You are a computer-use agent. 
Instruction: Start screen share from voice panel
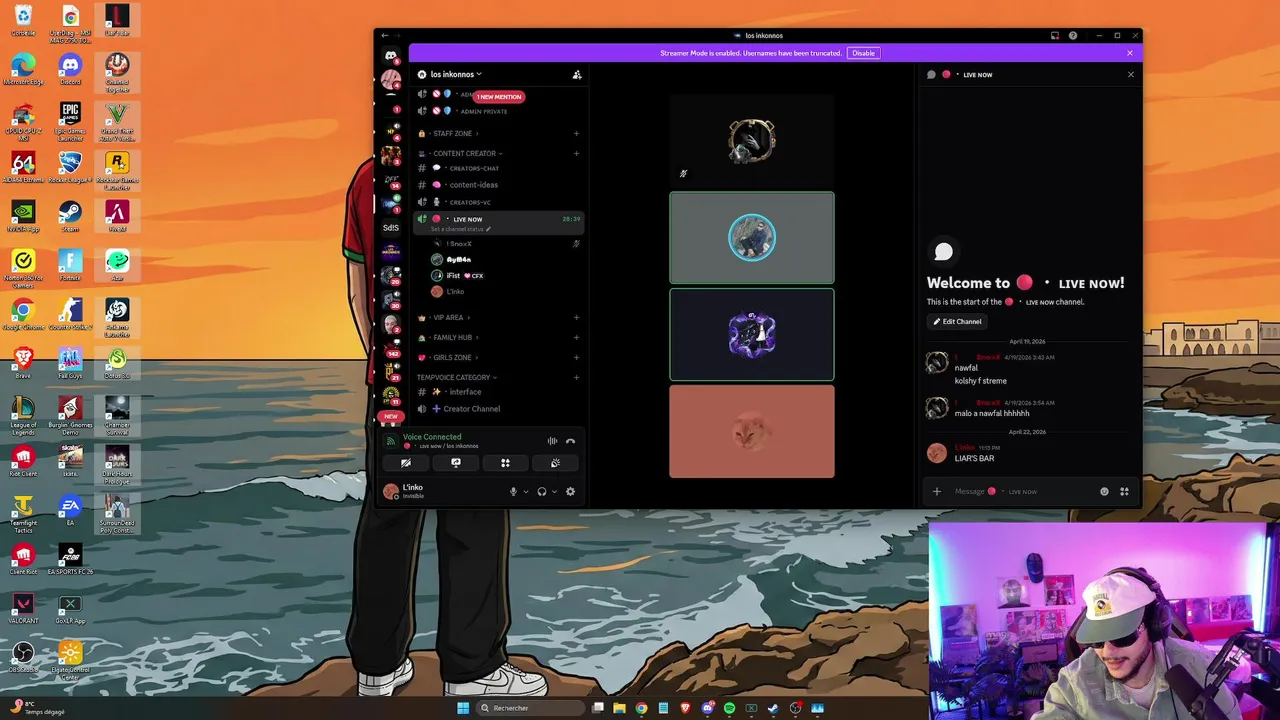coord(456,463)
